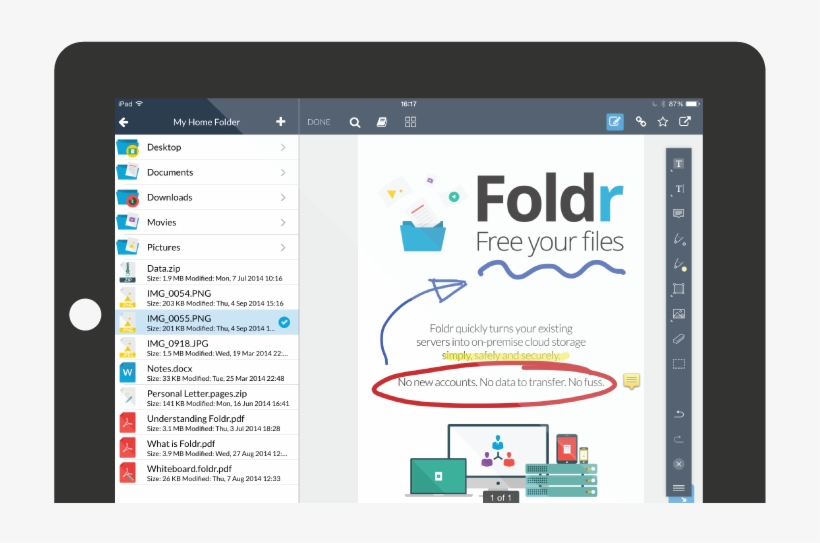Screen dimensions: 820x543
Task: Select the comment note tool
Action: pos(679,214)
